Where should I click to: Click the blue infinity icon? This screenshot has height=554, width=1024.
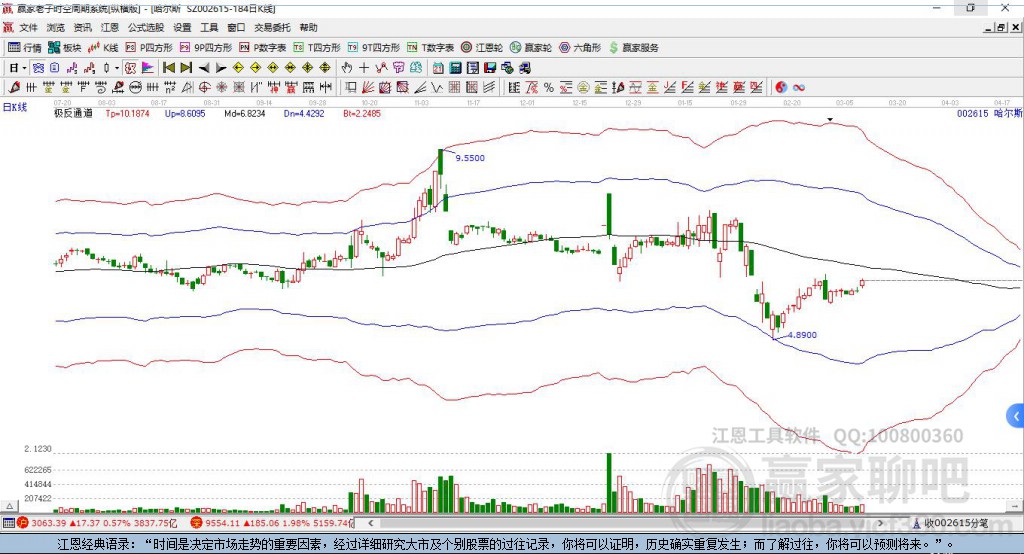[x=799, y=87]
